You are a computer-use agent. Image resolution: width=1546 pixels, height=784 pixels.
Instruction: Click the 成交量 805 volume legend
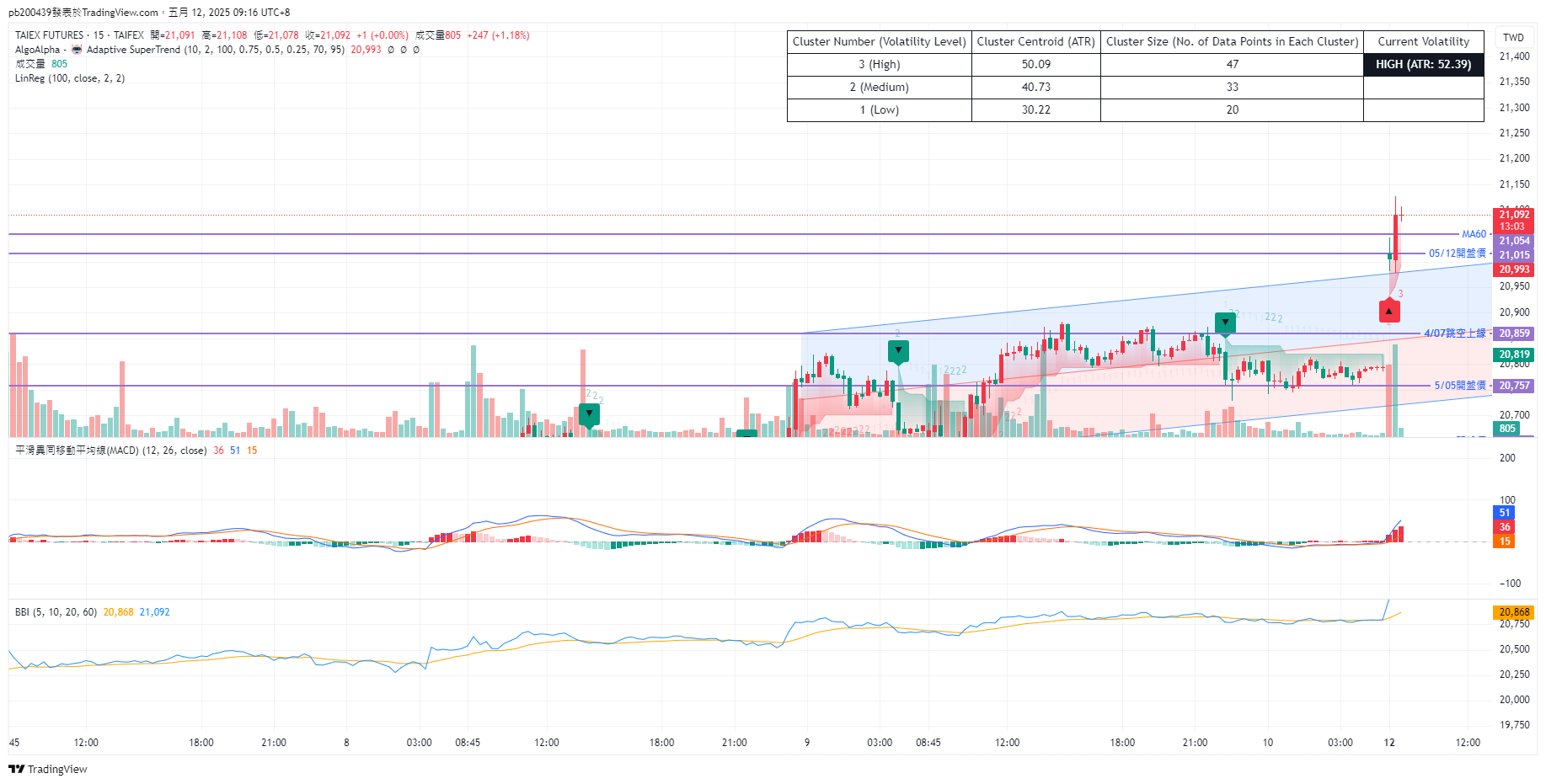[41, 64]
